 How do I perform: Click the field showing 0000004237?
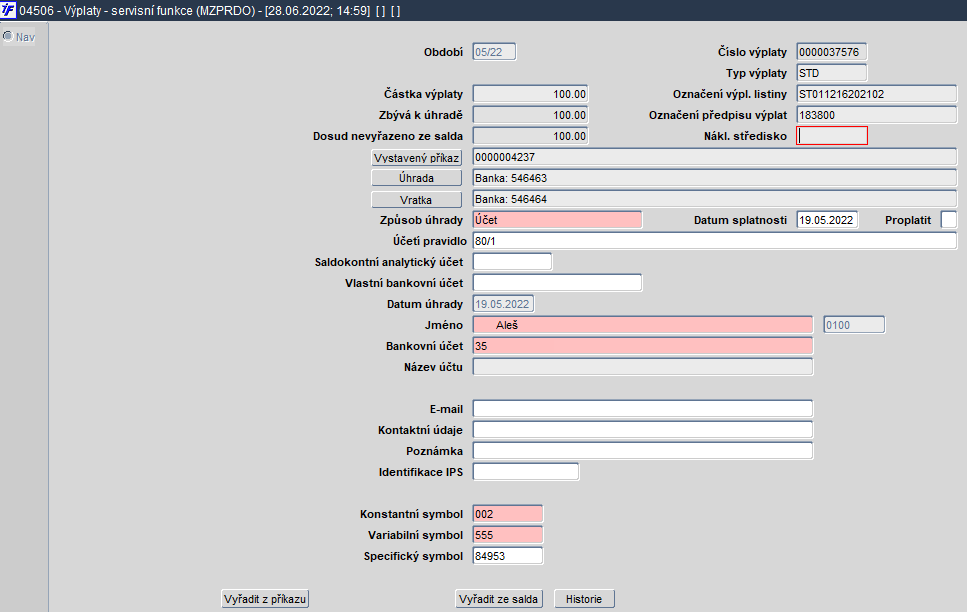(715, 157)
